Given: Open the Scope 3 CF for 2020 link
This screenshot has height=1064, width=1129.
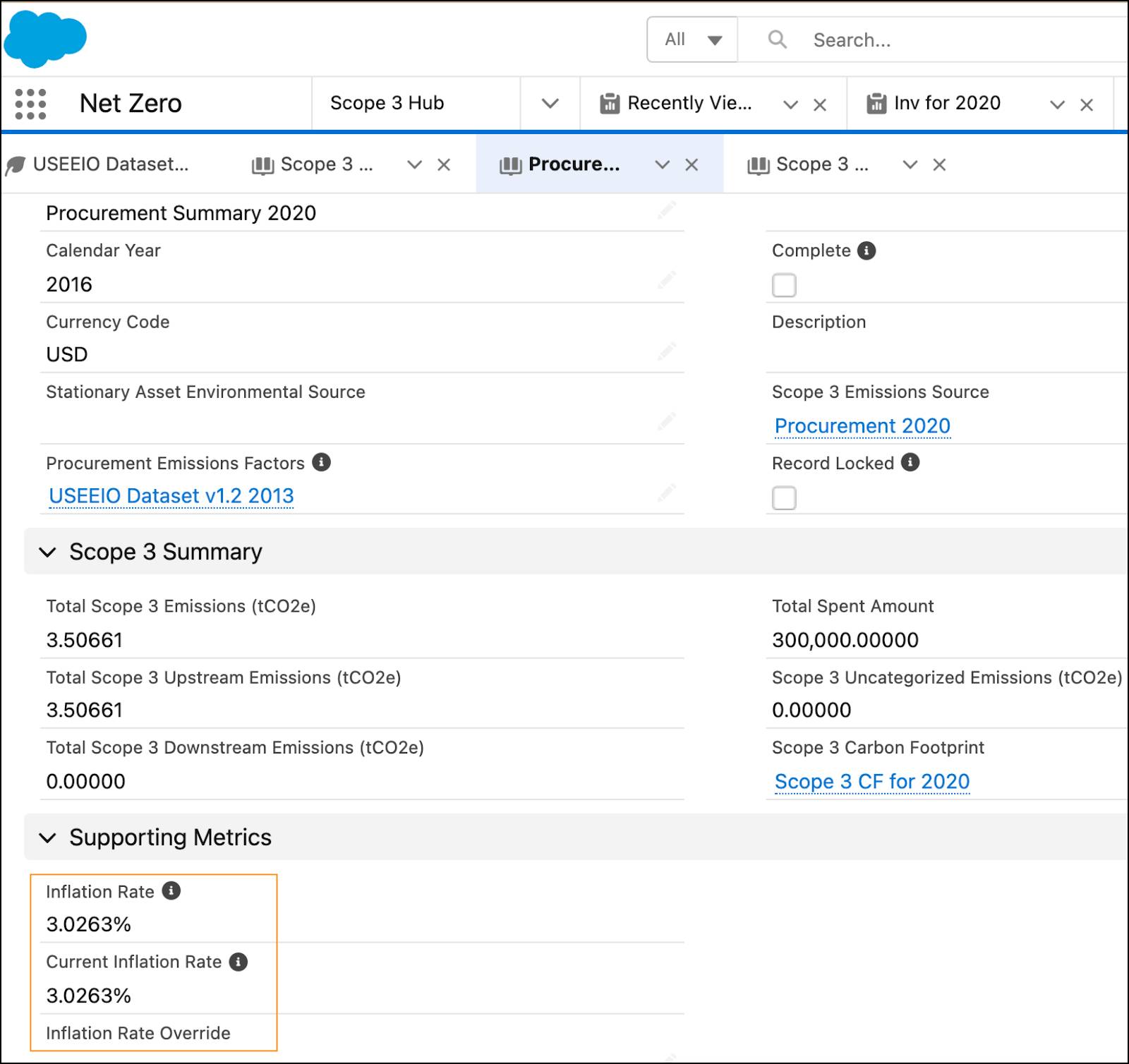Looking at the screenshot, I should [872, 782].
